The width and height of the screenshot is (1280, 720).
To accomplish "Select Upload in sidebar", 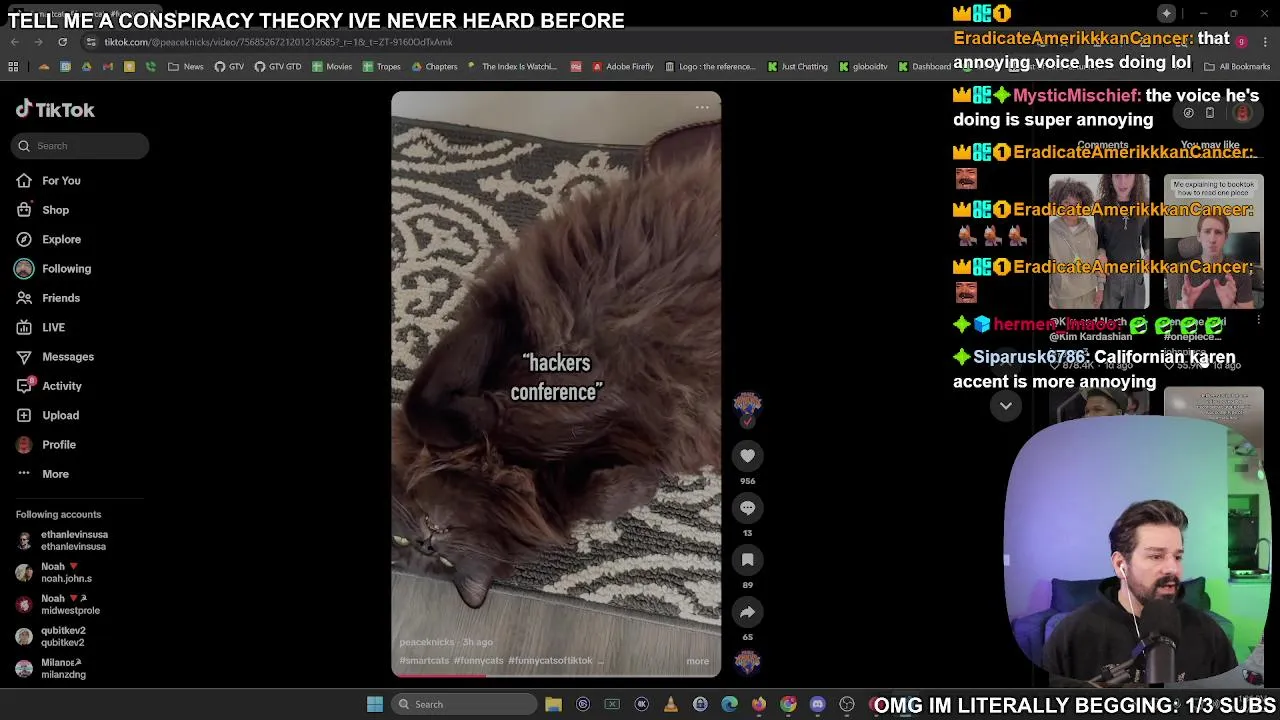I will 60,415.
